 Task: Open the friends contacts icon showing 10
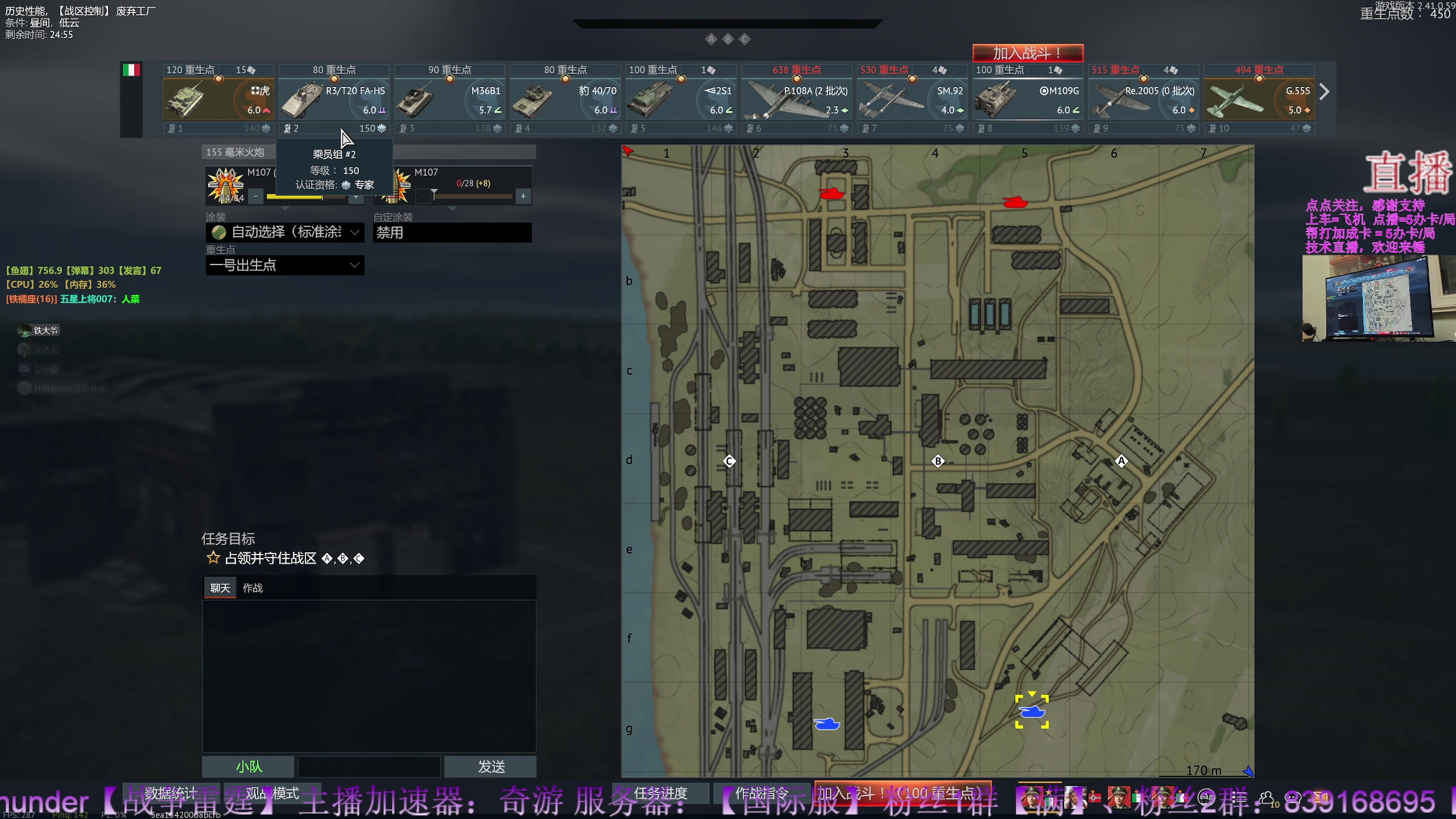1268,799
